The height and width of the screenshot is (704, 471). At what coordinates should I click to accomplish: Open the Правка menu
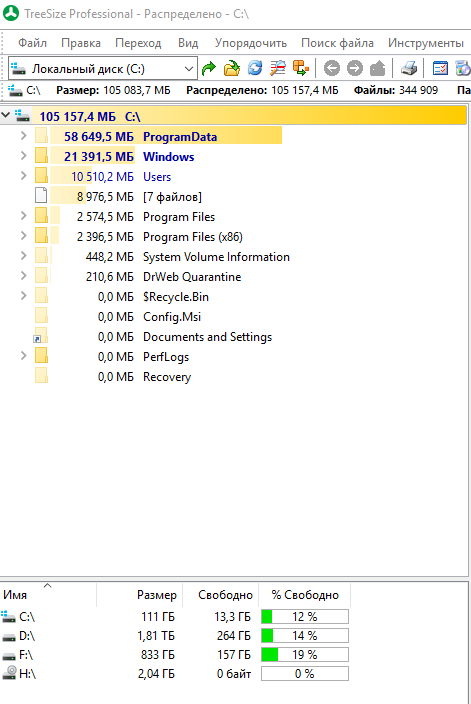point(81,43)
